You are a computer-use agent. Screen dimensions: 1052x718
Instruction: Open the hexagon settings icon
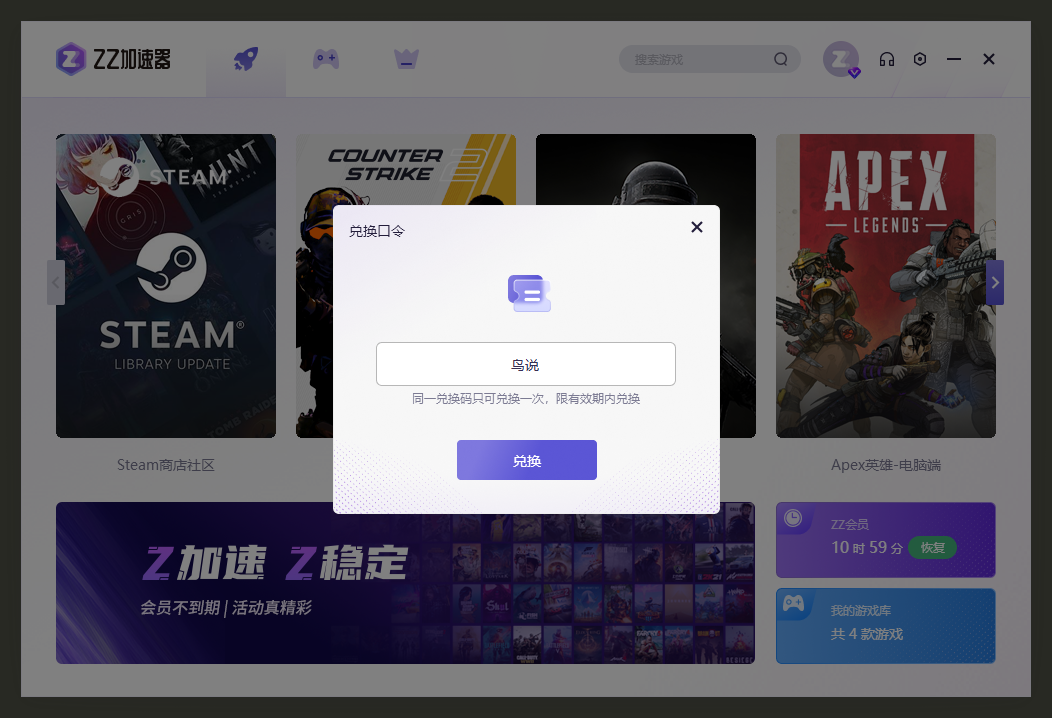(x=920, y=59)
